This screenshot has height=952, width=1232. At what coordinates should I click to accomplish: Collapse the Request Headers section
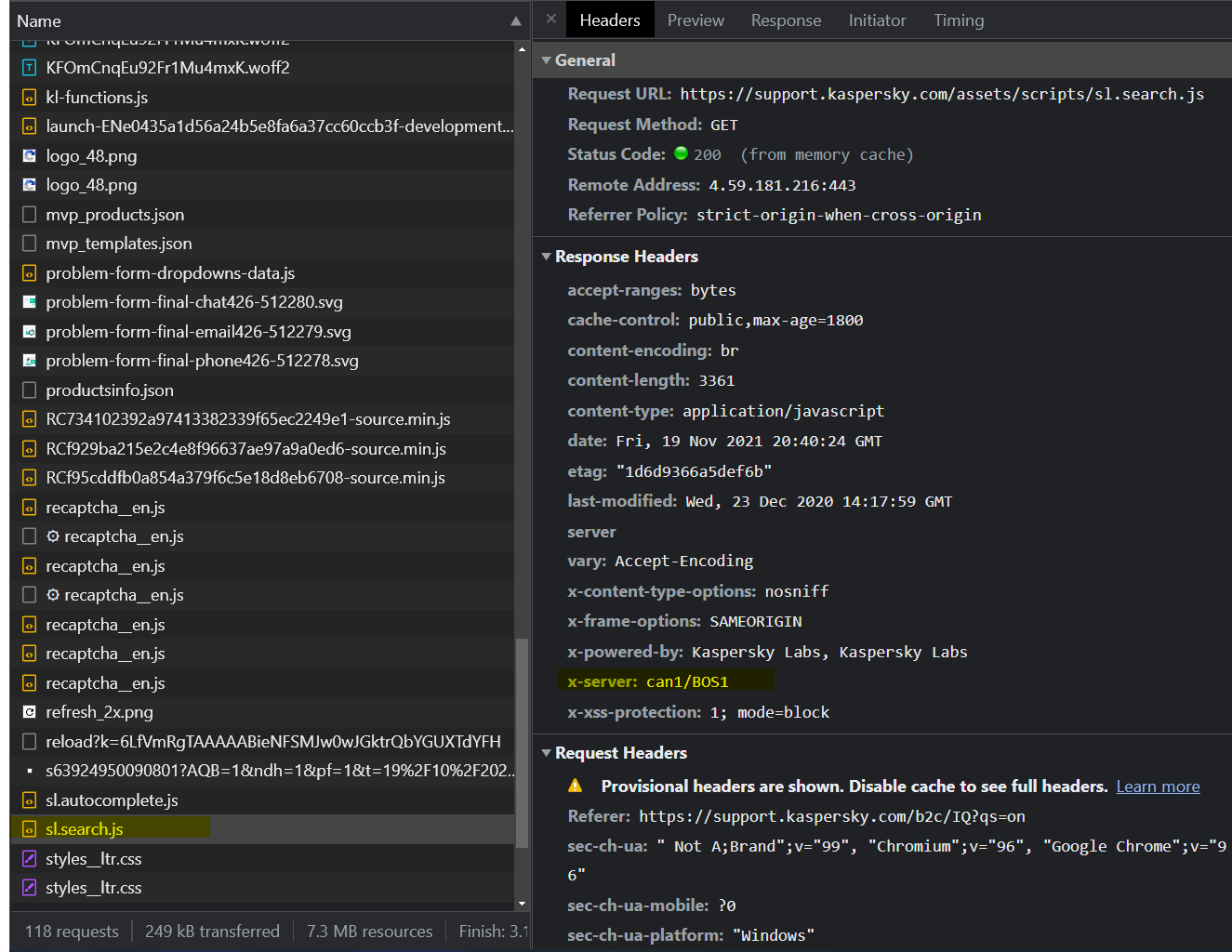tap(547, 753)
